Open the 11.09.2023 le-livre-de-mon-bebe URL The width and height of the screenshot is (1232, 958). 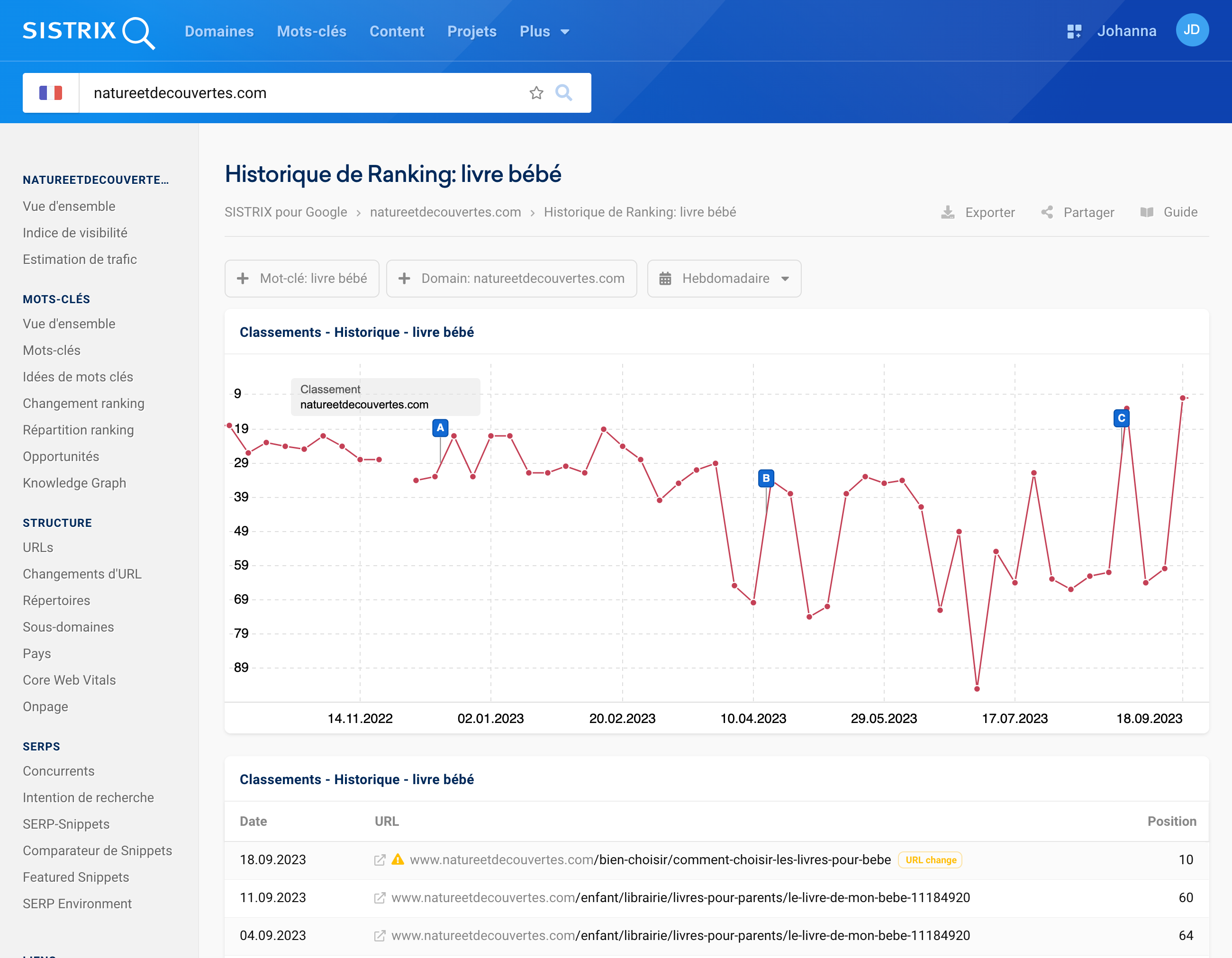(x=680, y=898)
